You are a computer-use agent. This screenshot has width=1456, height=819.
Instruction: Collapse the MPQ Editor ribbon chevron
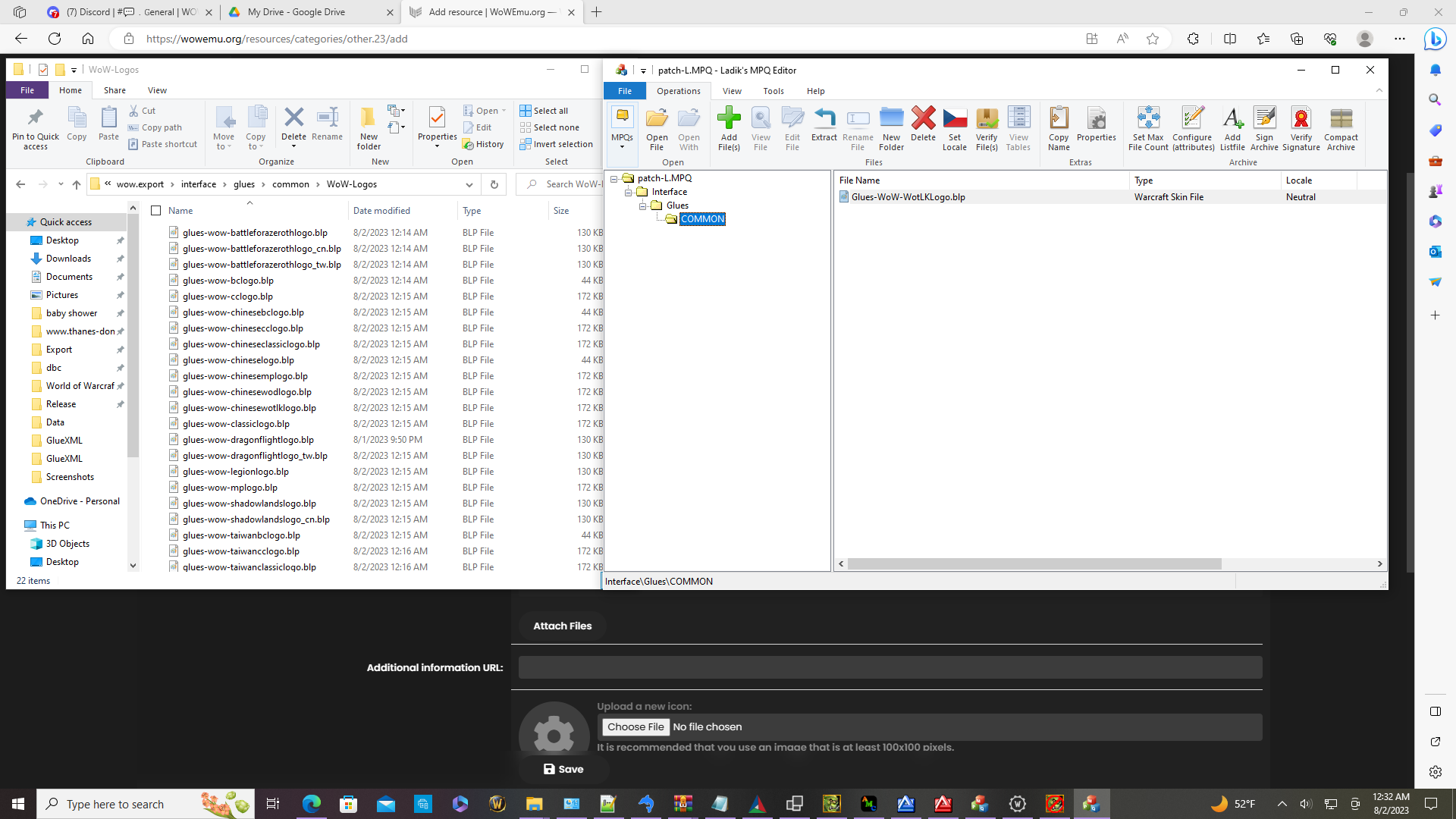coord(1379,90)
